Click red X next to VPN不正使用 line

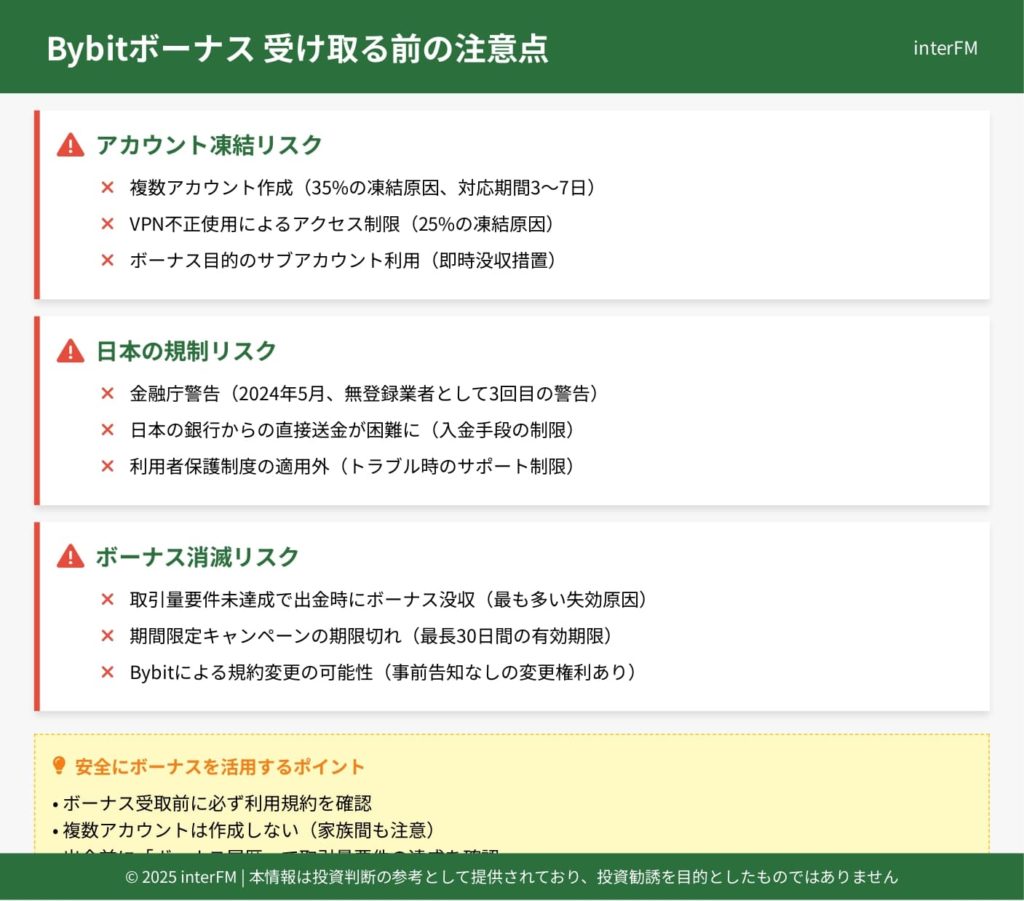coord(108,223)
